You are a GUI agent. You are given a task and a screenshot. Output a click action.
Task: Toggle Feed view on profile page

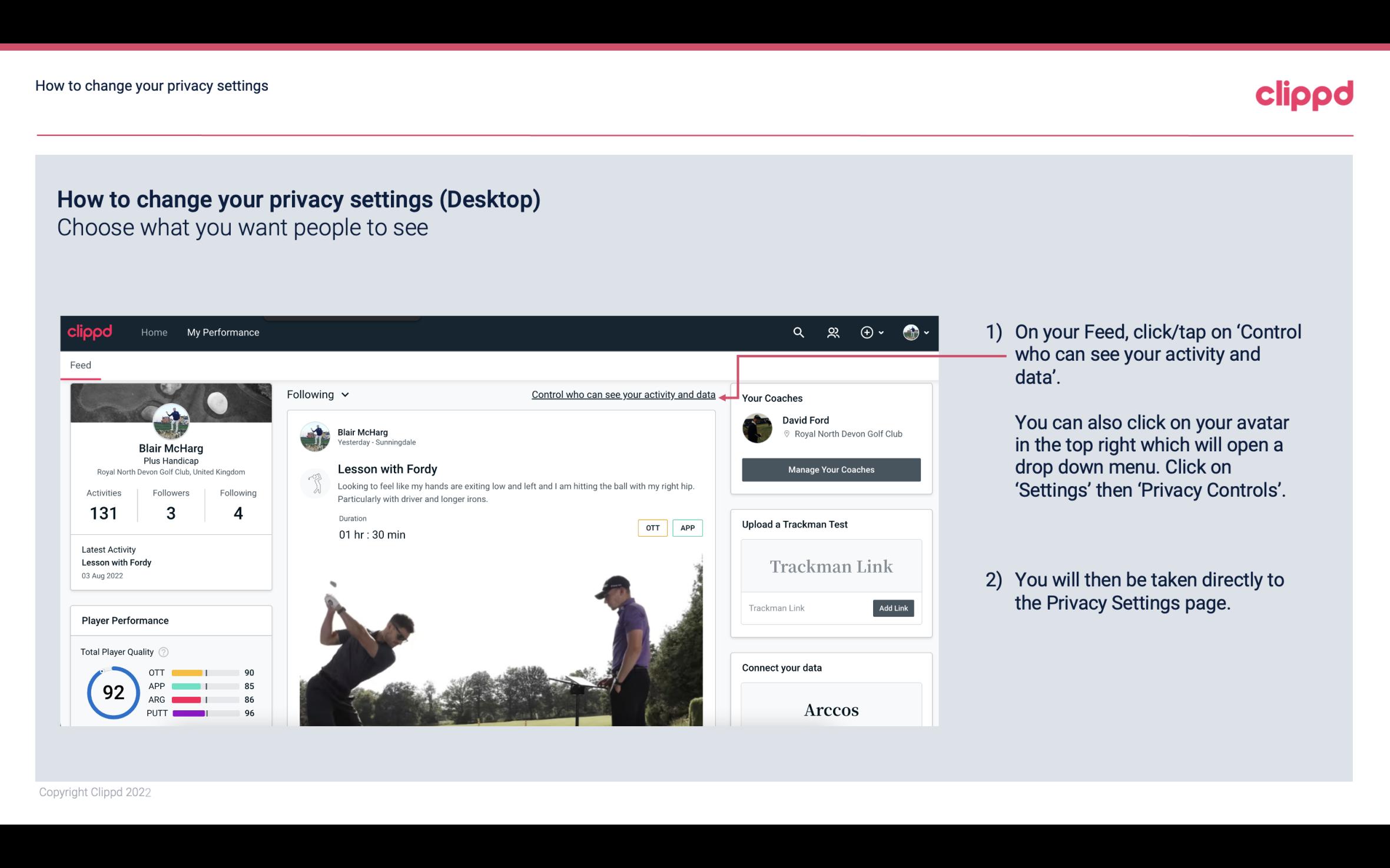coord(80,364)
